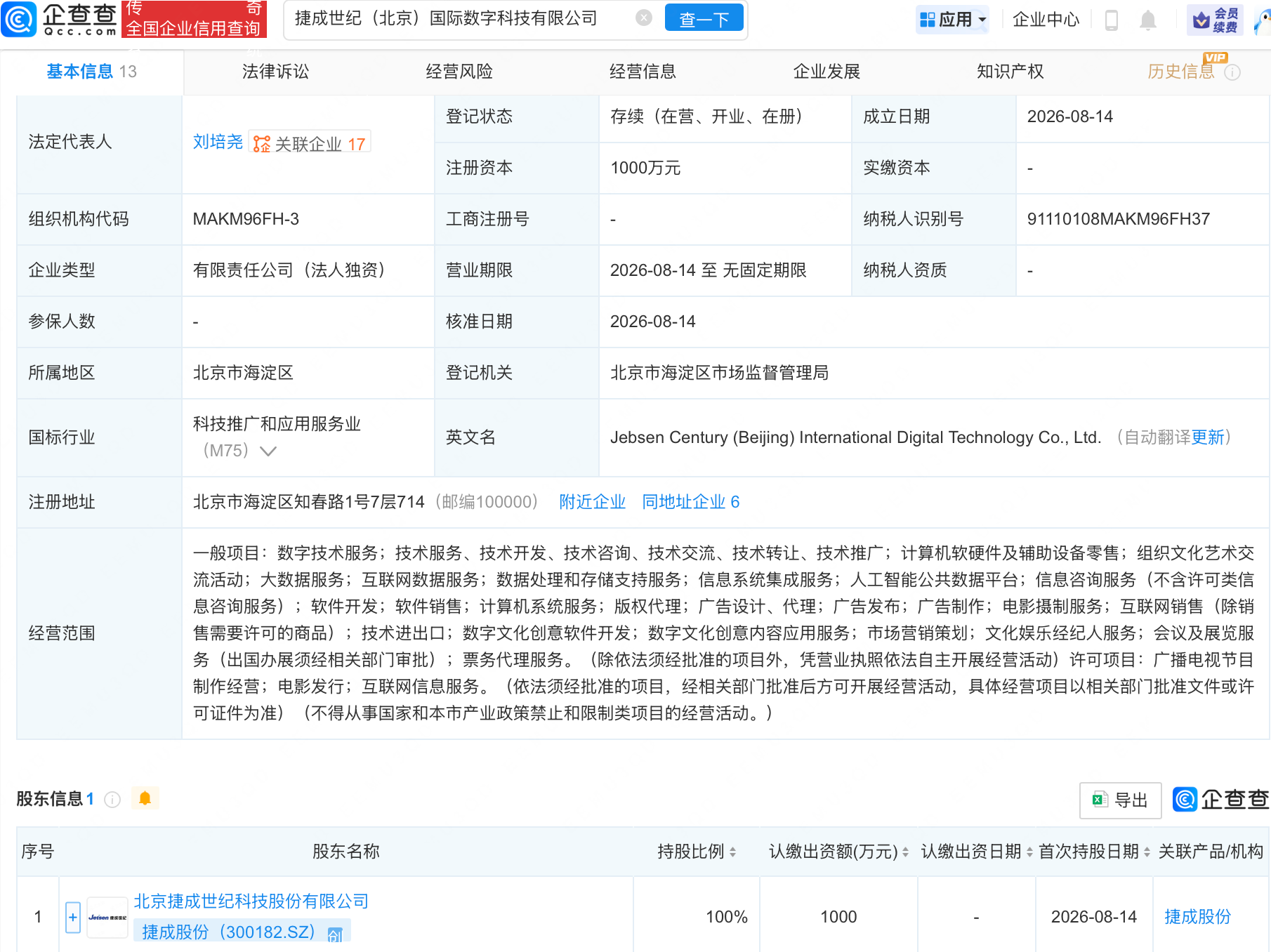Select the registered capital 1000万元 value

645,168
